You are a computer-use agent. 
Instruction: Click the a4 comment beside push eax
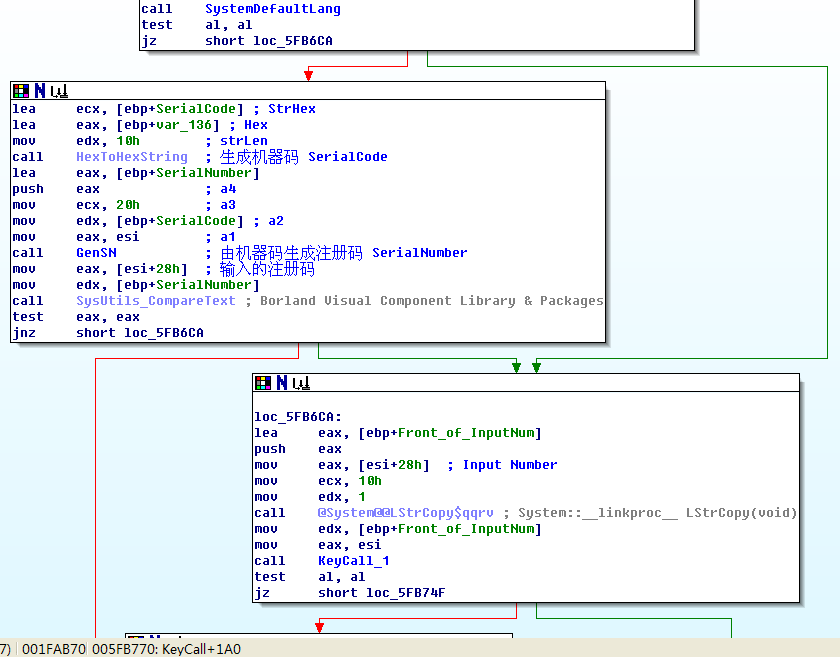(228, 189)
